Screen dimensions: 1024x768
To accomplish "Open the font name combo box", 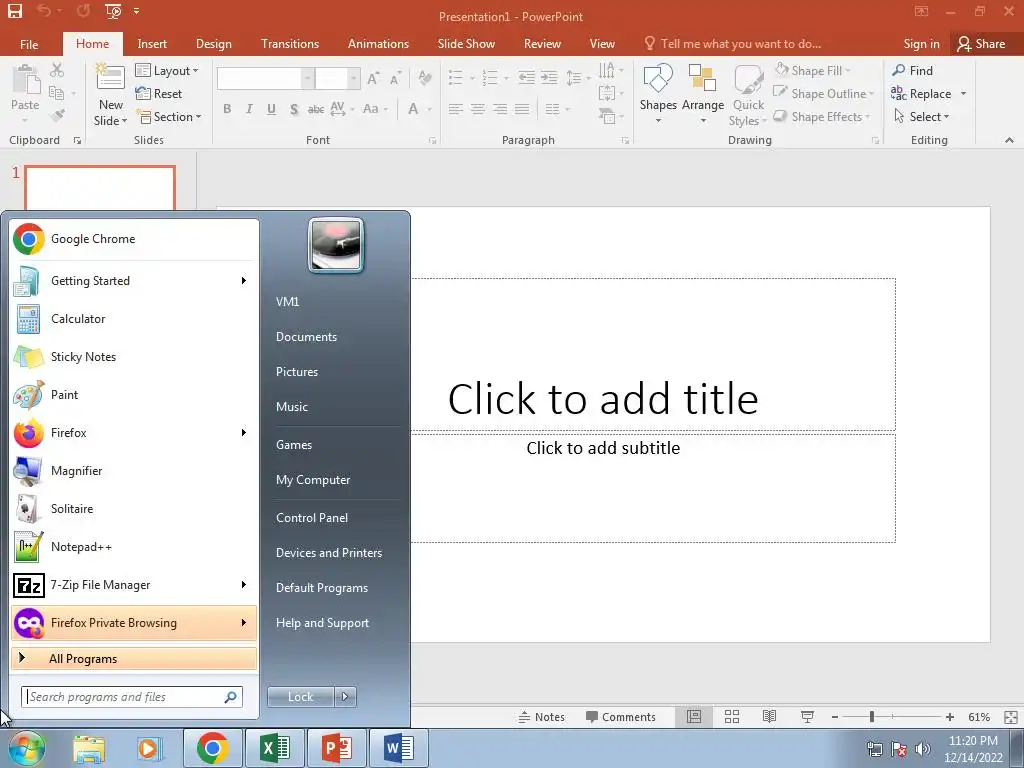I will click(x=265, y=79).
